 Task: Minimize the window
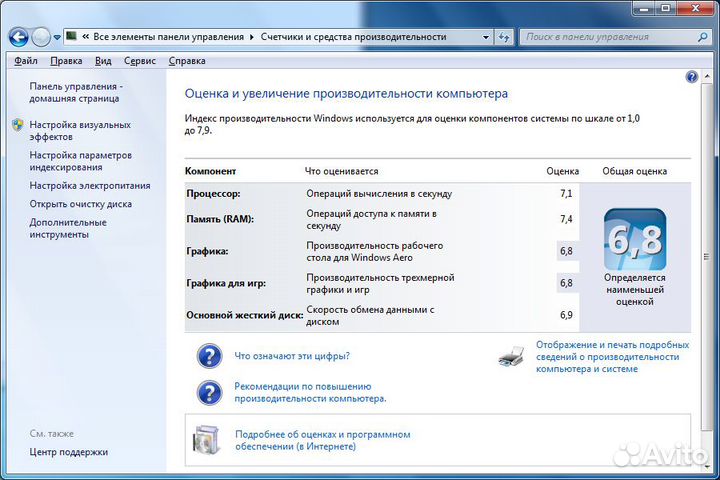pyautogui.click(x=644, y=9)
